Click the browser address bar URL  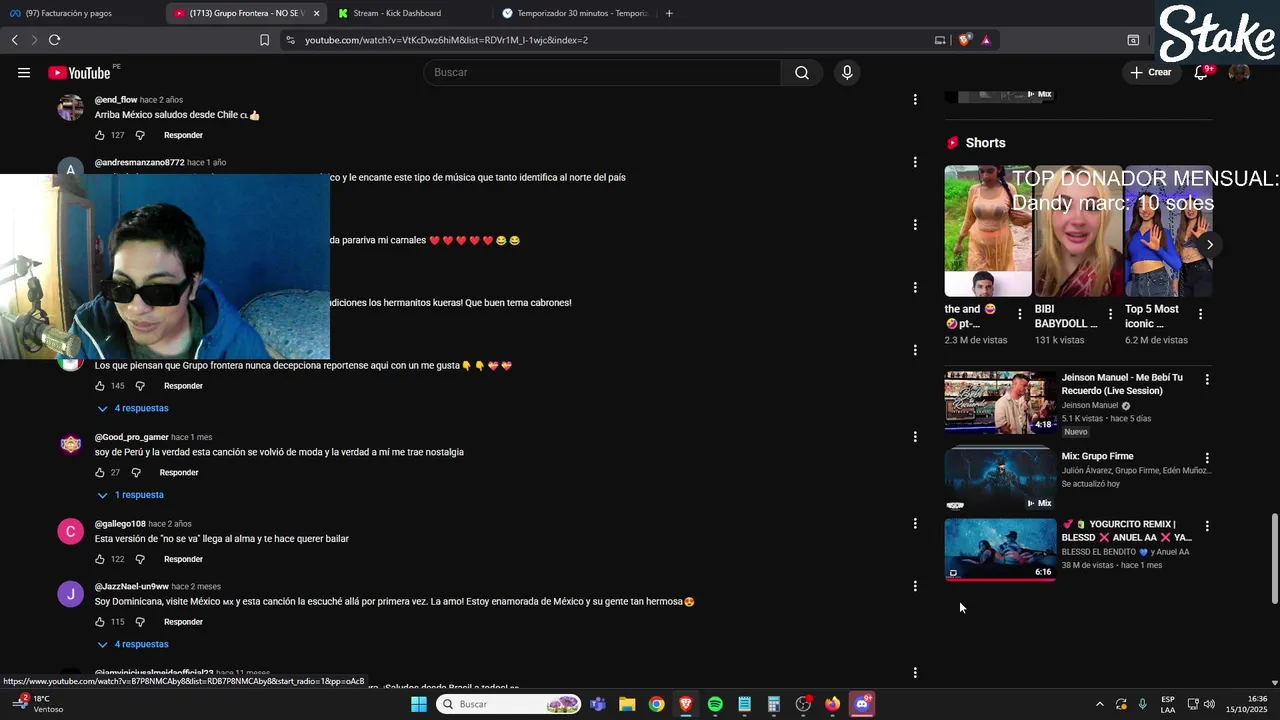coord(446,40)
